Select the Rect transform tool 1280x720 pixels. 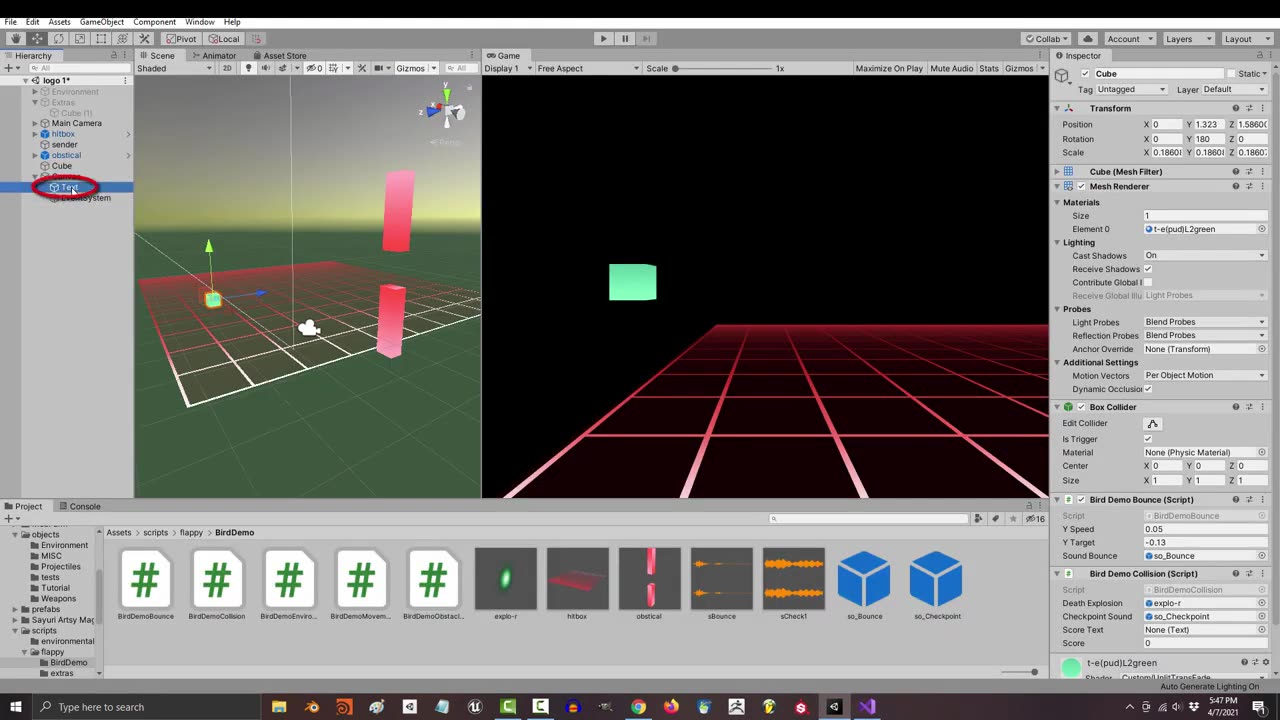click(x=101, y=38)
